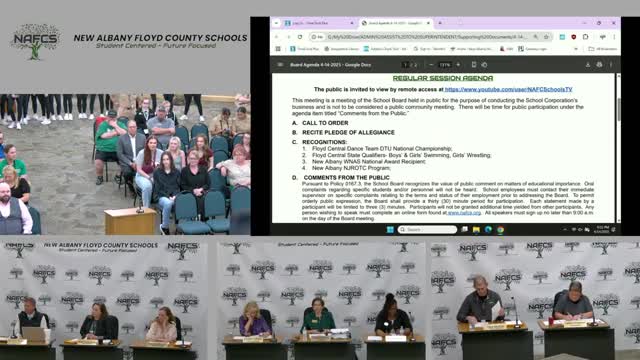Screen dimensions: 640x360
Task: Open the red shield extension
Action: pyautogui.click(x=573, y=37)
